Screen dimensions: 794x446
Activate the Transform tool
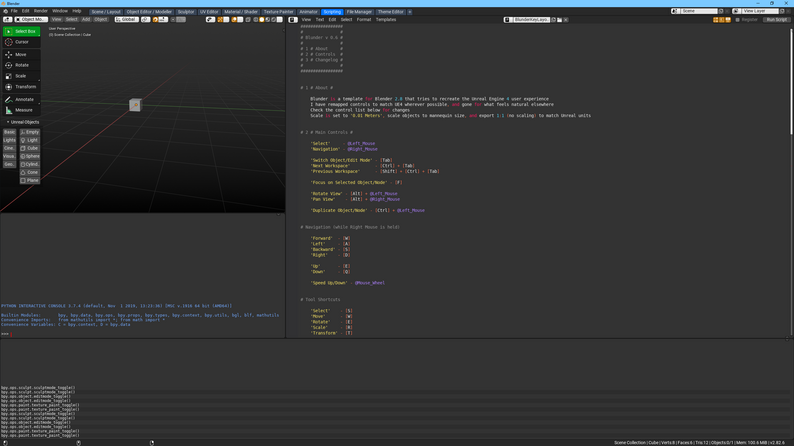(x=21, y=87)
